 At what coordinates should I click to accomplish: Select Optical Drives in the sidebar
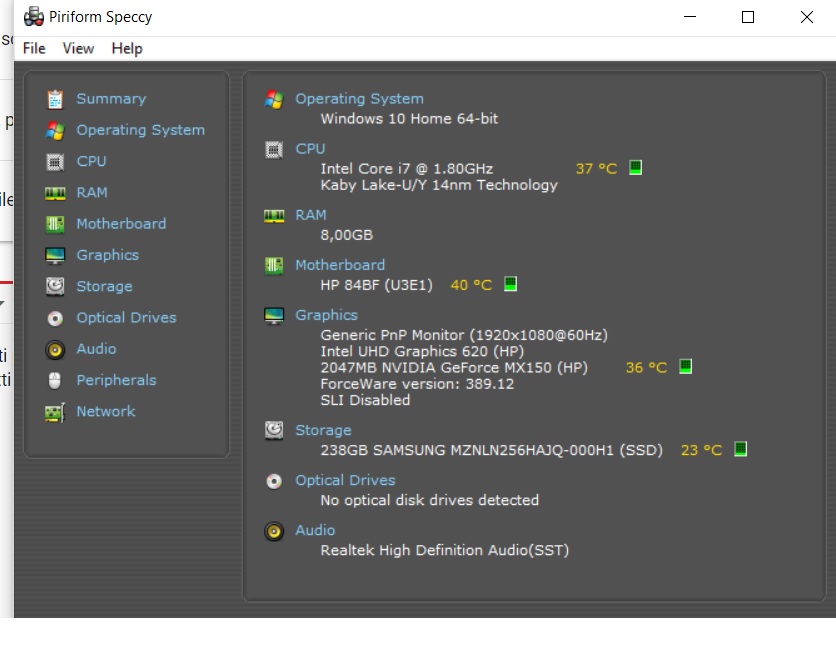pos(126,317)
